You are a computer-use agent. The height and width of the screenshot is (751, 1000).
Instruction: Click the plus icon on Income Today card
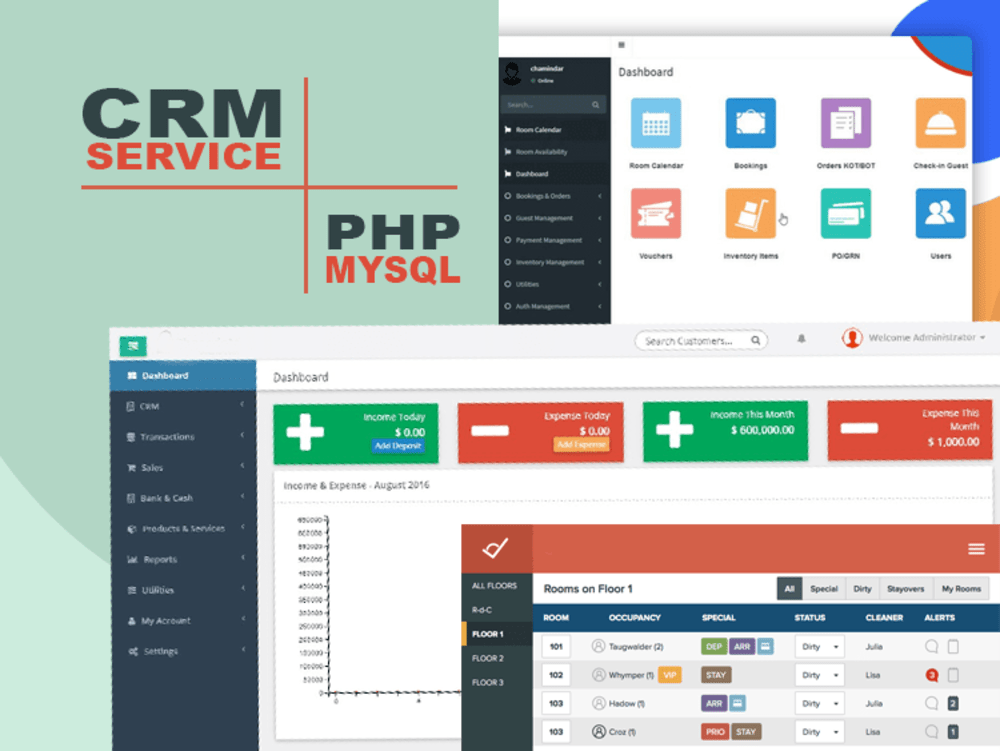(x=305, y=432)
